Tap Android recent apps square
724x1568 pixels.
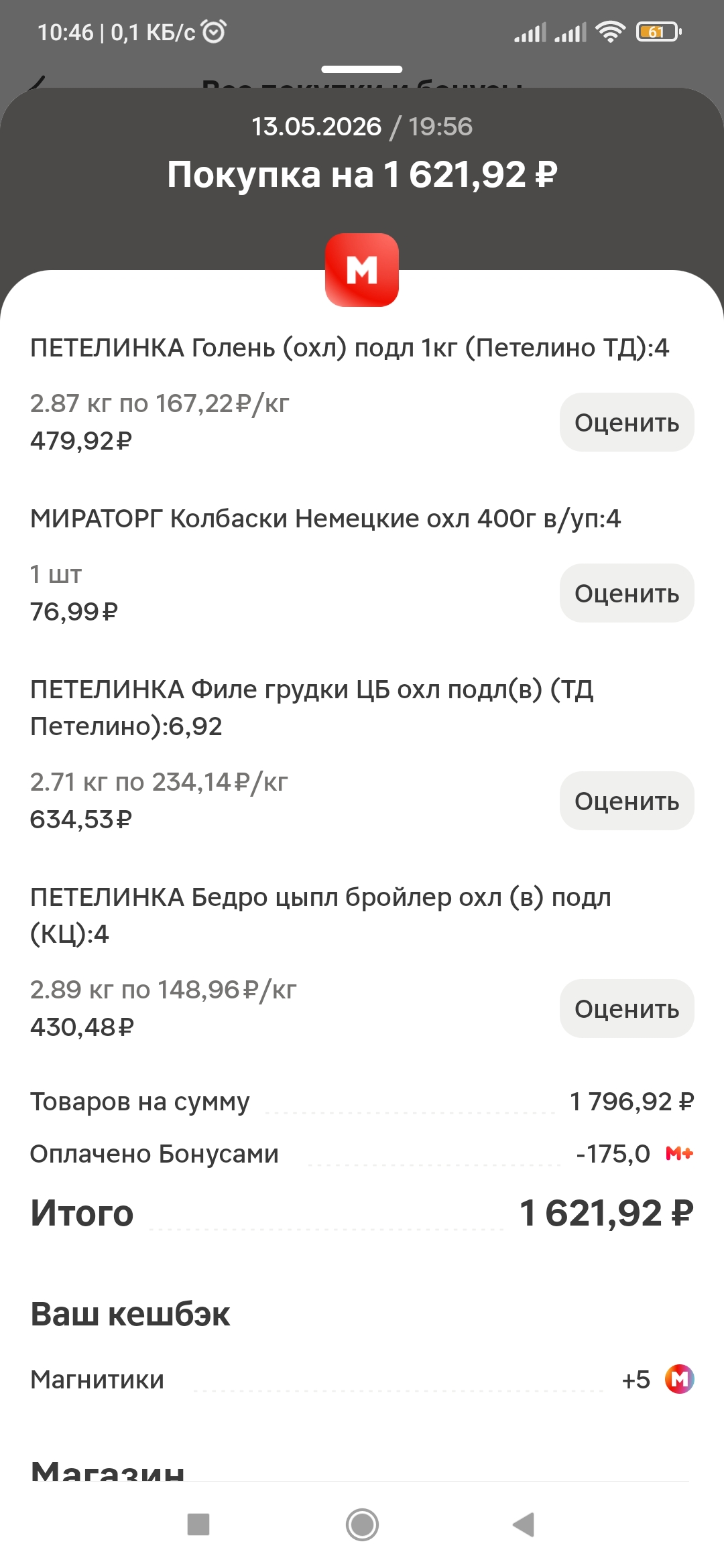coord(198,1524)
